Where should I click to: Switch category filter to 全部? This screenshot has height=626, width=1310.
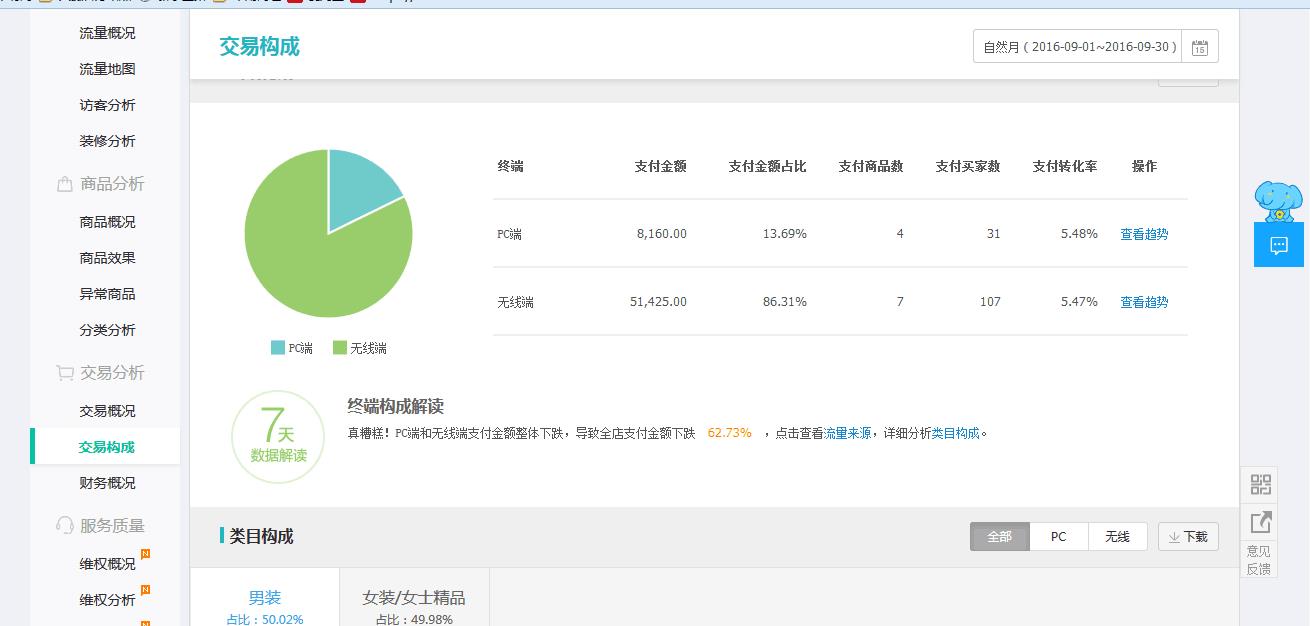pos(999,537)
